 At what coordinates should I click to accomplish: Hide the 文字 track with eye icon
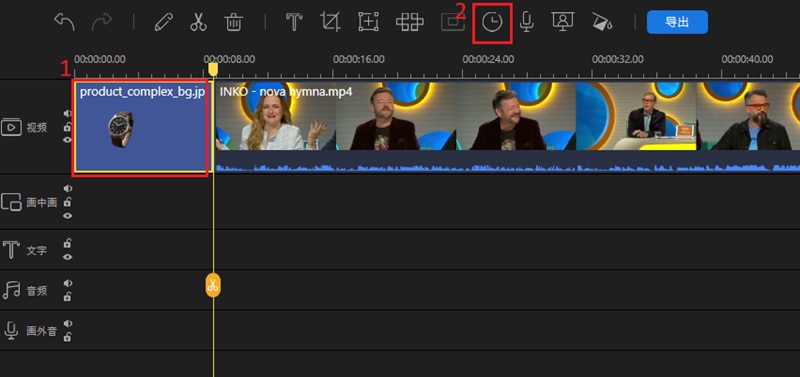point(67,257)
